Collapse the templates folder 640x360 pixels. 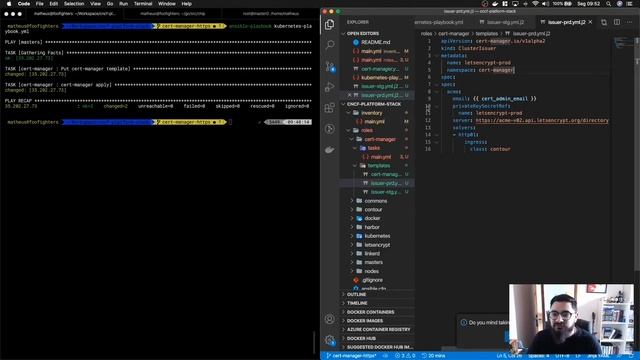378,166
